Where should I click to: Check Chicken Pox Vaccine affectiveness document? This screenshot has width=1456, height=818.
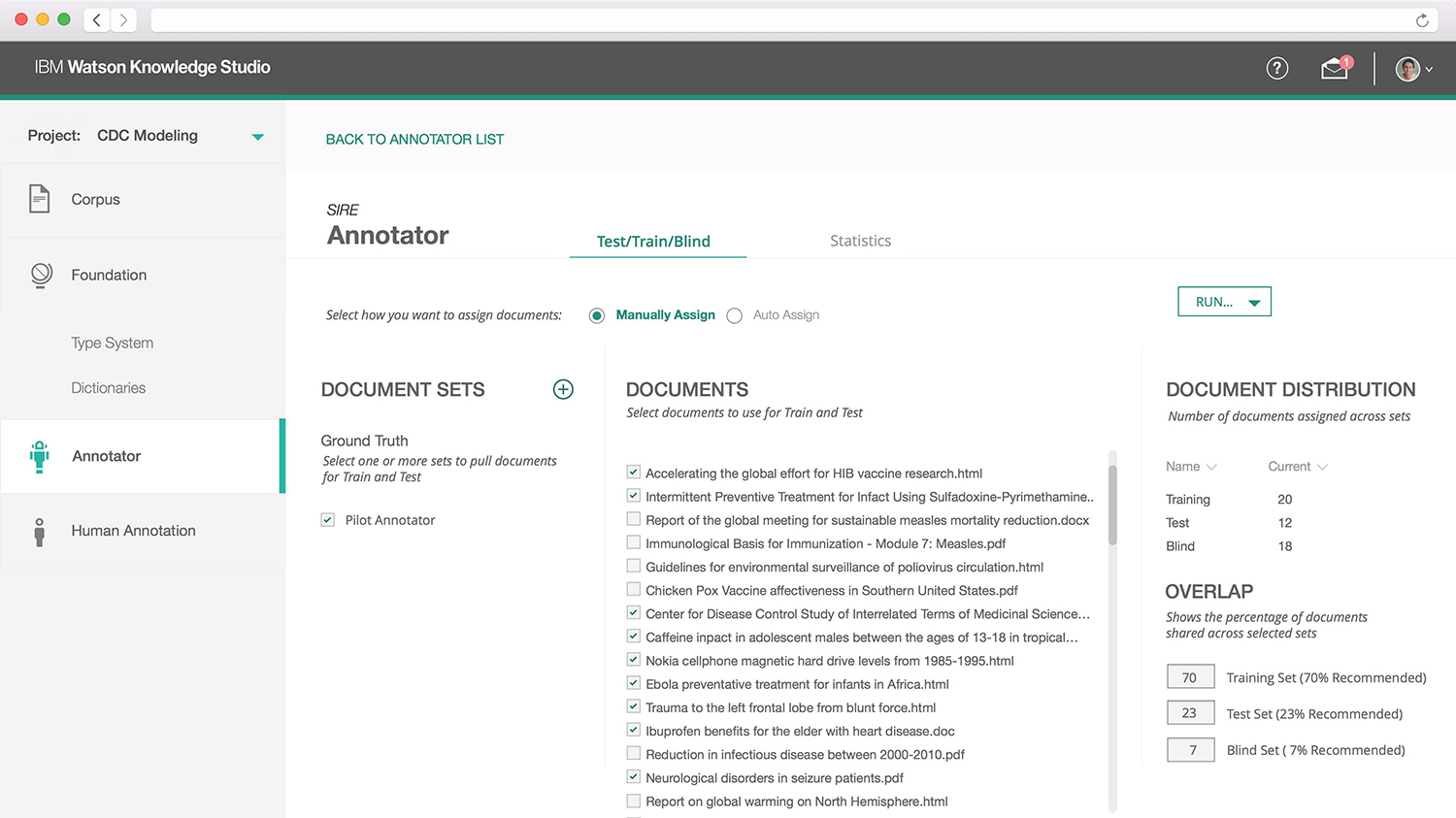[x=634, y=589]
